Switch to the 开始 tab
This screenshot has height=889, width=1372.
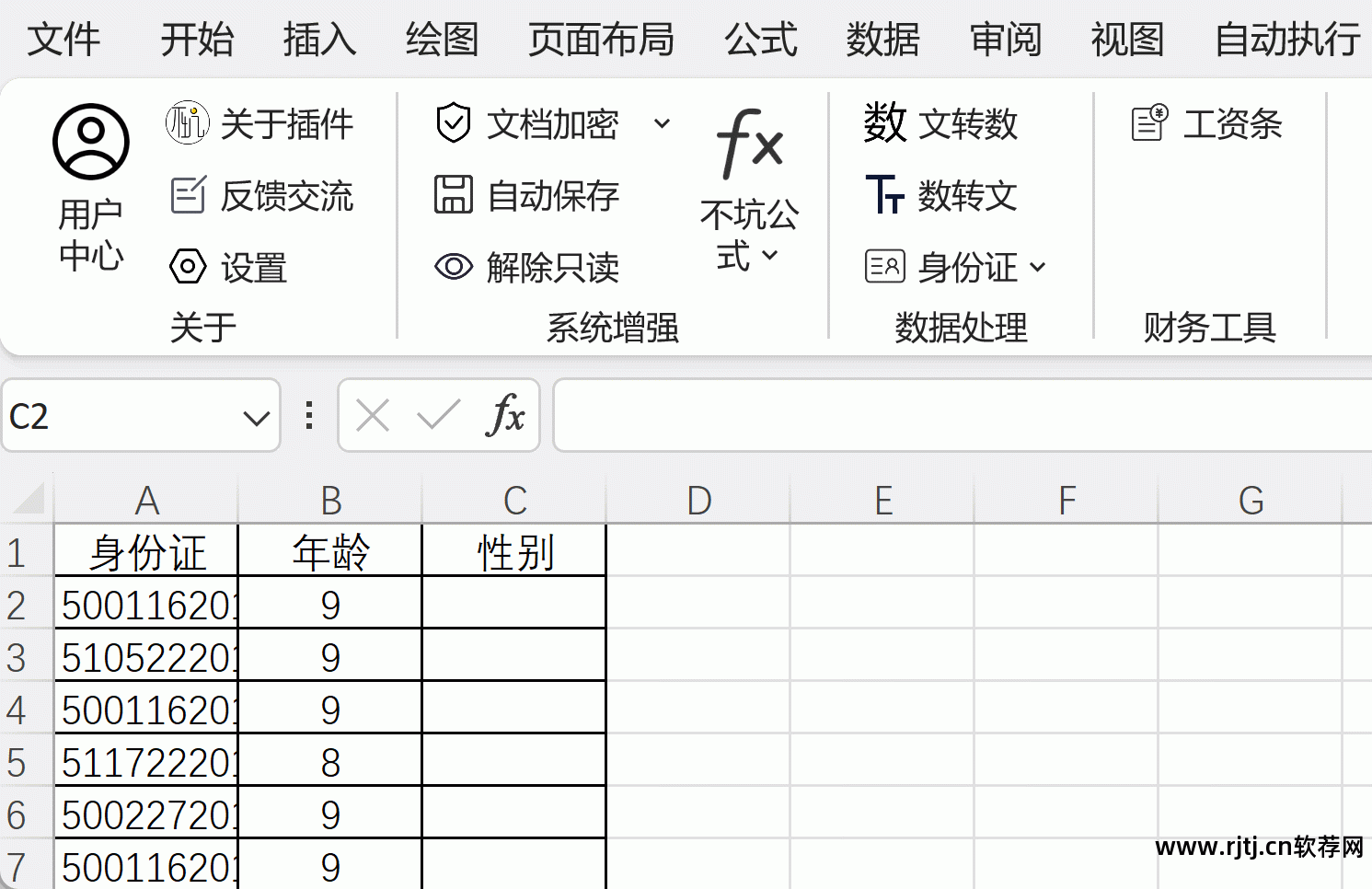197,39
